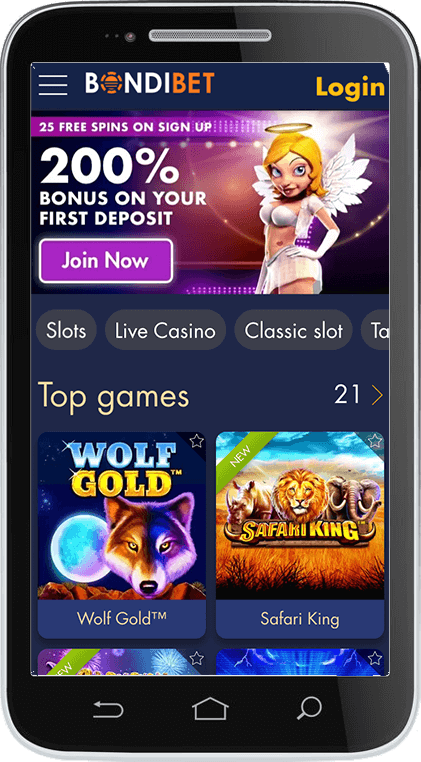Image resolution: width=421 pixels, height=762 pixels.
Task: Favorite Safari King with star icon
Action: pyautogui.click(x=374, y=441)
